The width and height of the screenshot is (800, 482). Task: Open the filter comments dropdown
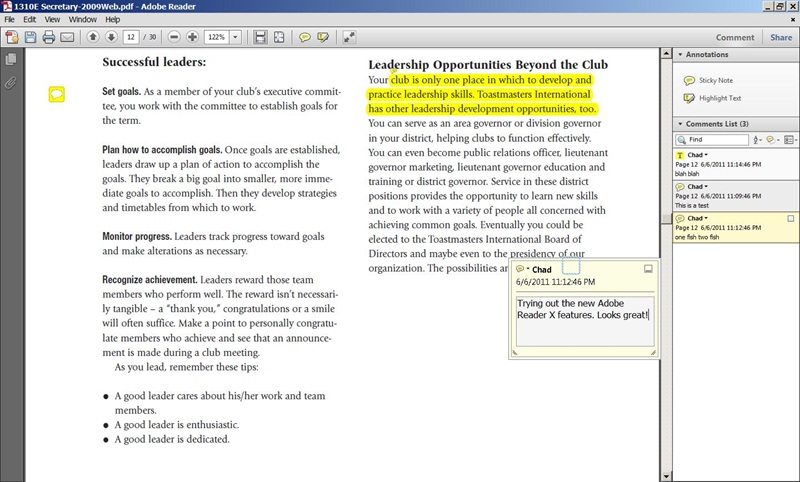tap(773, 140)
